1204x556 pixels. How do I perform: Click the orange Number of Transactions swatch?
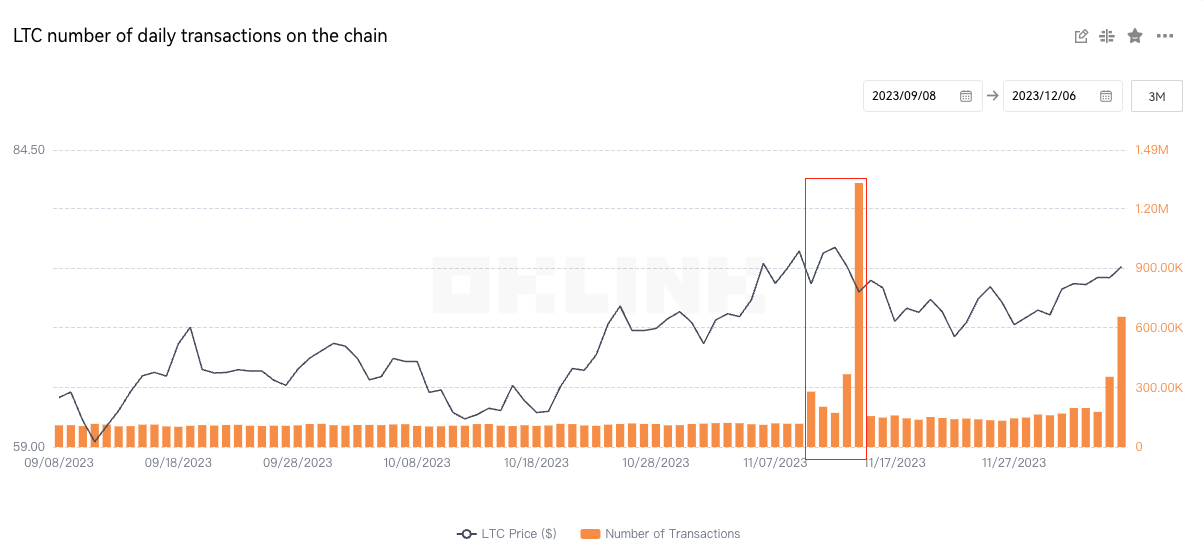click(x=590, y=534)
